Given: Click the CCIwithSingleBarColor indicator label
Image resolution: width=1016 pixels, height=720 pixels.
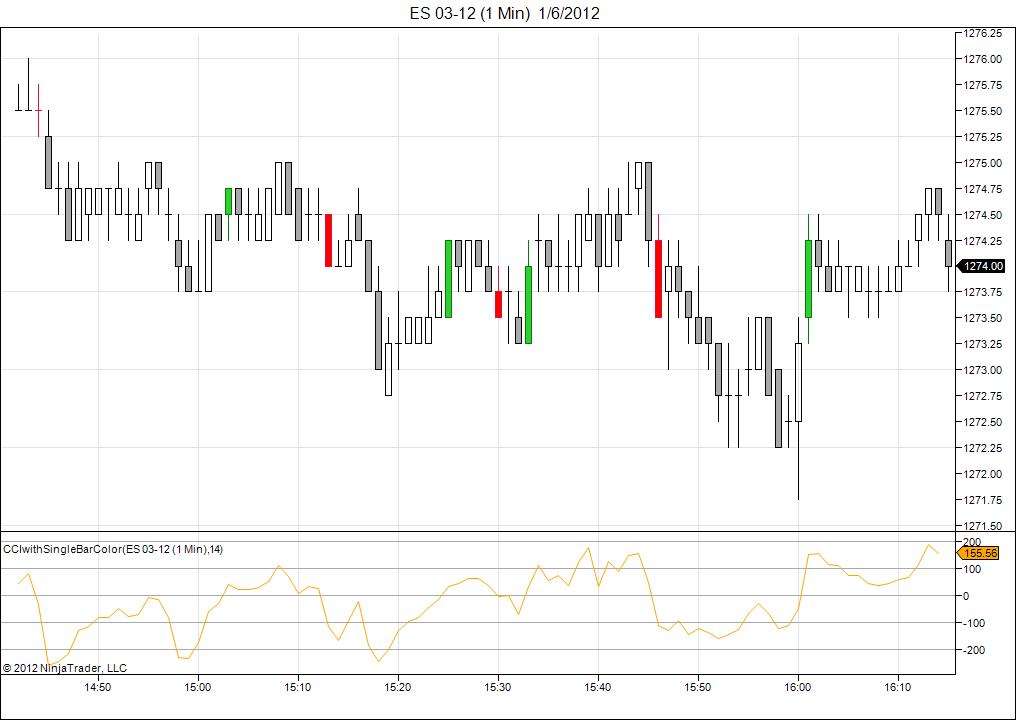Looking at the screenshot, I should coord(113,549).
